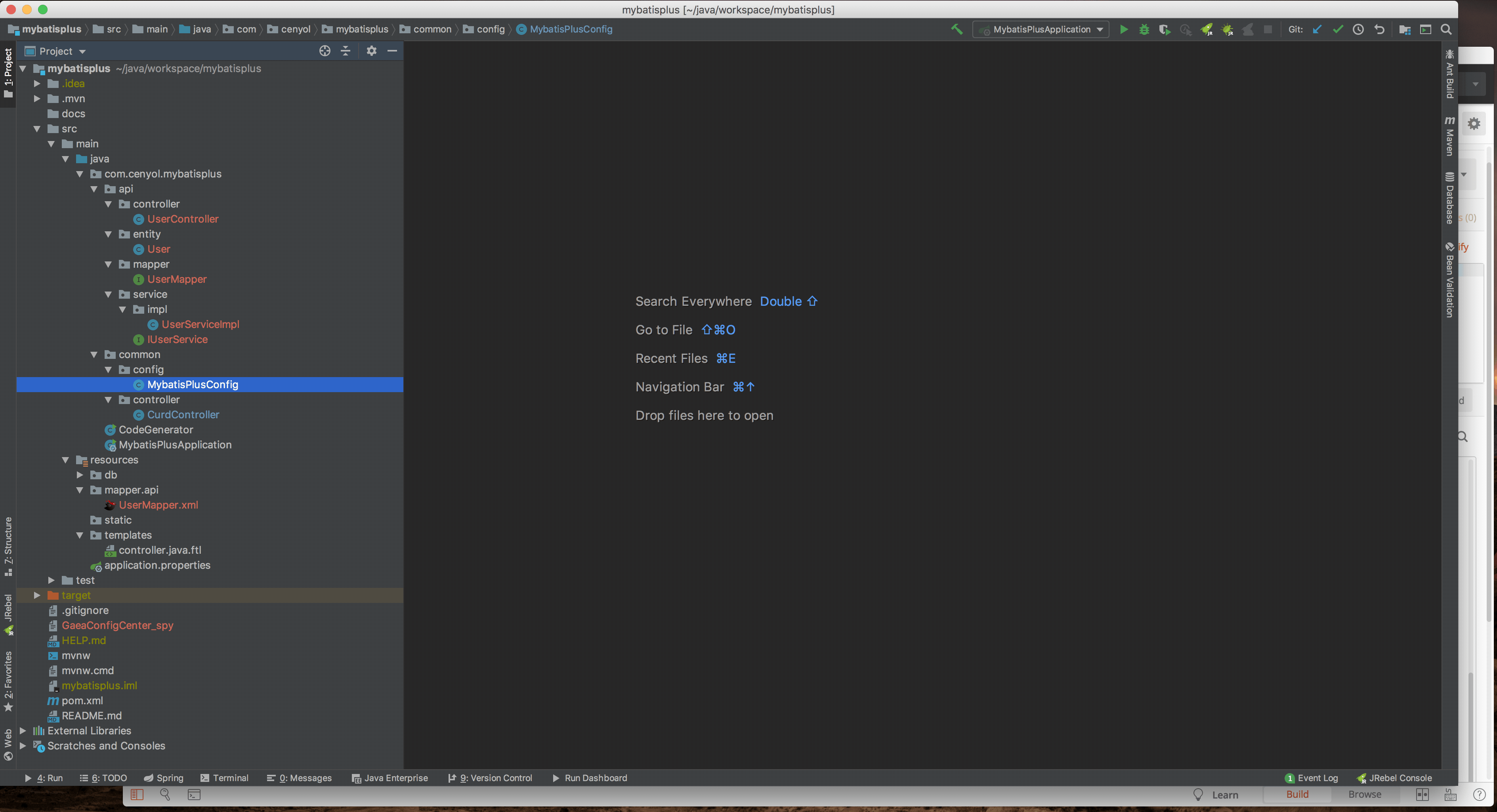Run with coverage using the shield icon
This screenshot has width=1497, height=812.
click(1164, 29)
